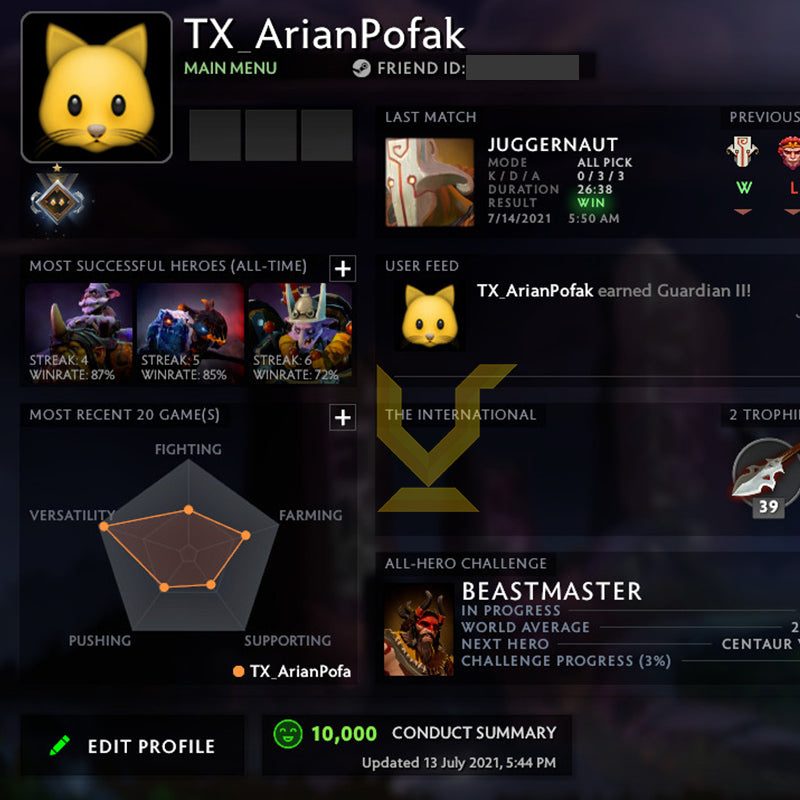Click the Edit Profile button

[132, 746]
